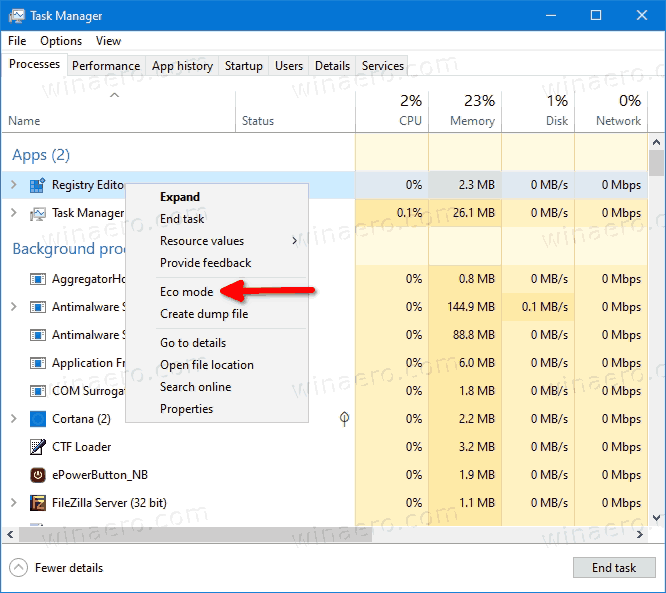This screenshot has width=666, height=593.
Task: Click the Registry Editor app icon
Action: coord(38,185)
